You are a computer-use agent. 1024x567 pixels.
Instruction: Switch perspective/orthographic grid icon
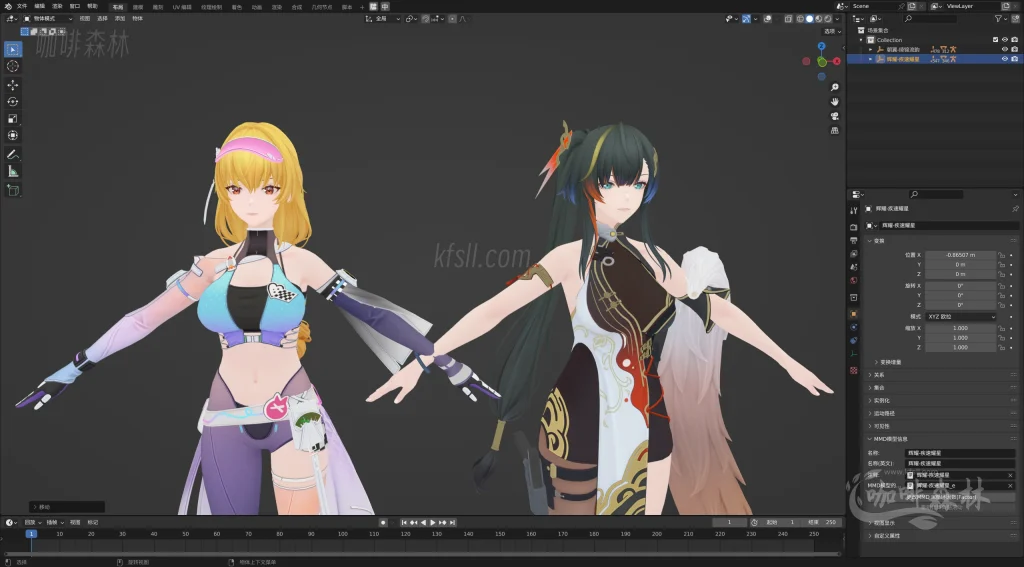(835, 130)
